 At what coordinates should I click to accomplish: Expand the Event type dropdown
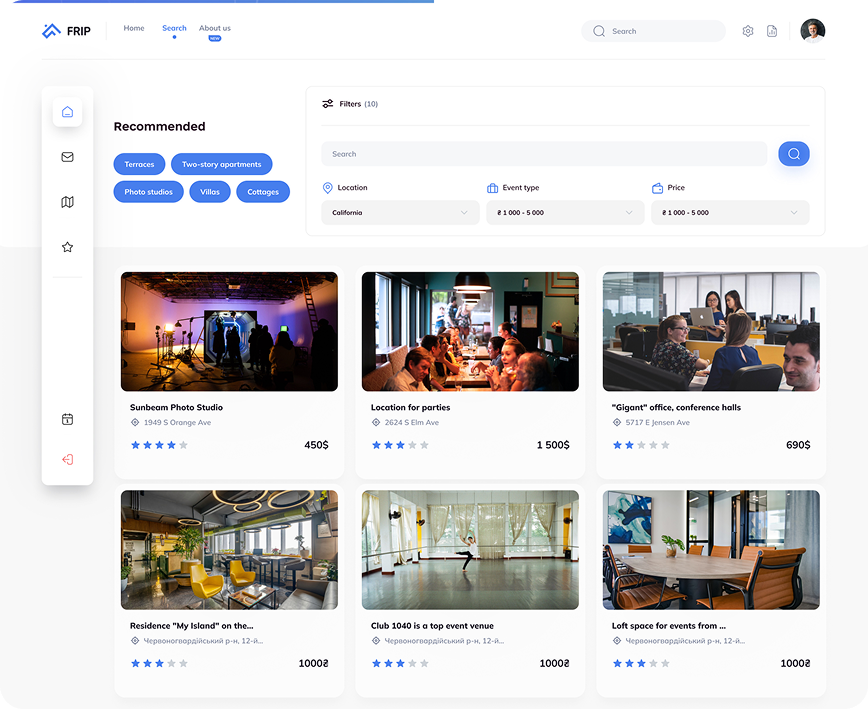(565, 212)
